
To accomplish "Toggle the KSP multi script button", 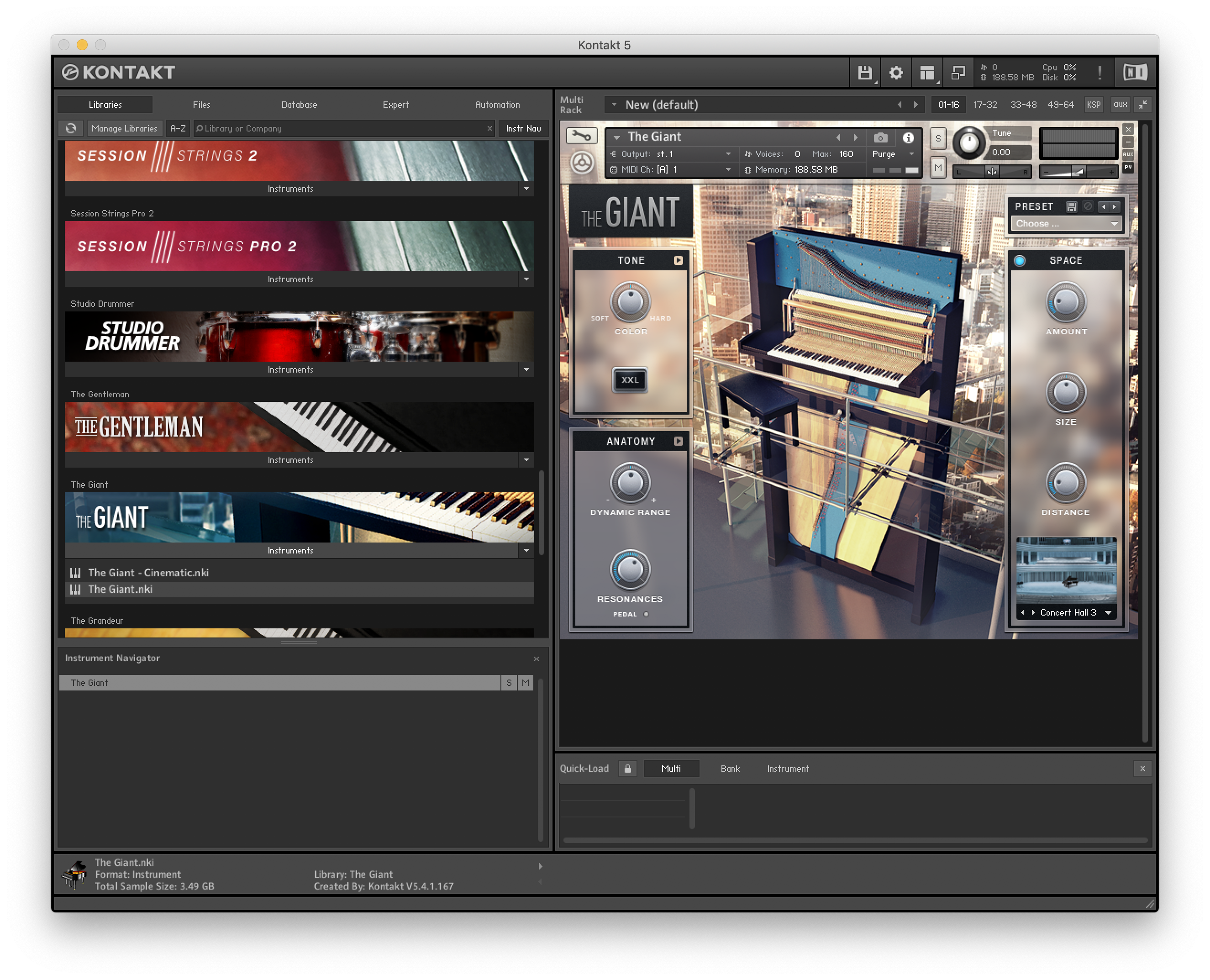I will pos(1093,105).
